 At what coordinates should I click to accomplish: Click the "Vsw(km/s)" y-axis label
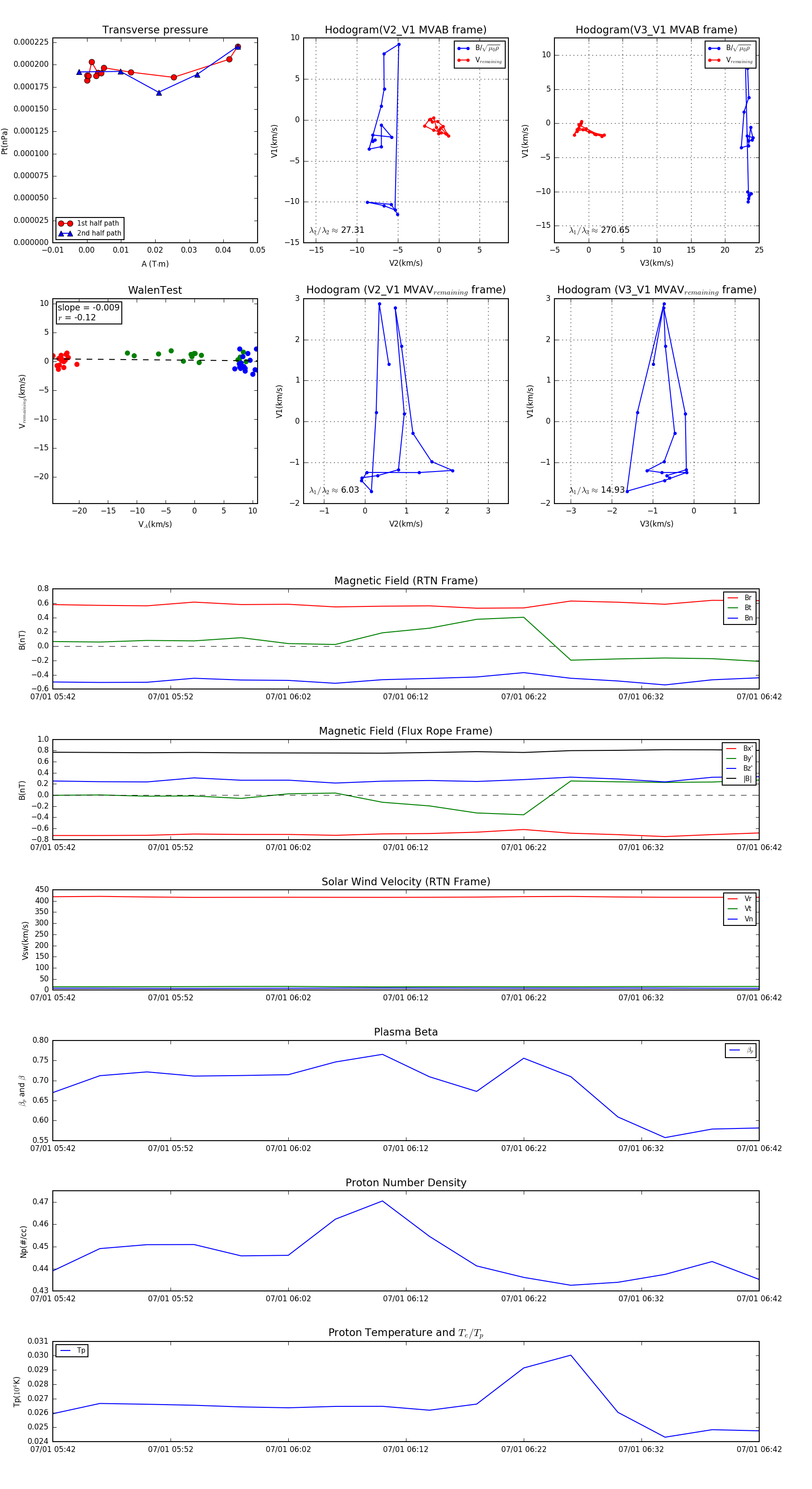coord(25,940)
